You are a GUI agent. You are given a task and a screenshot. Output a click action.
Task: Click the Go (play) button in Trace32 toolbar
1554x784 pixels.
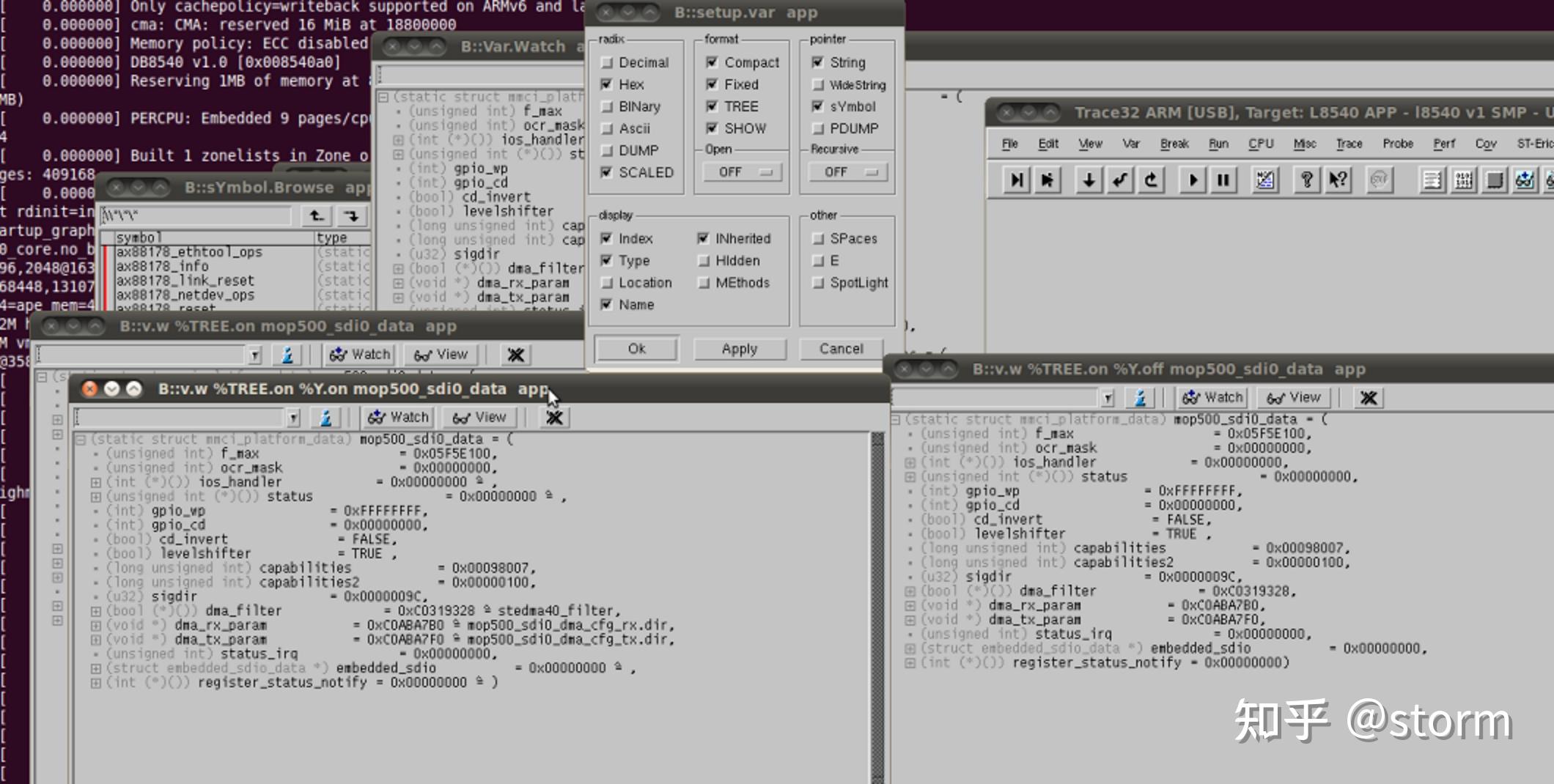click(x=1193, y=180)
